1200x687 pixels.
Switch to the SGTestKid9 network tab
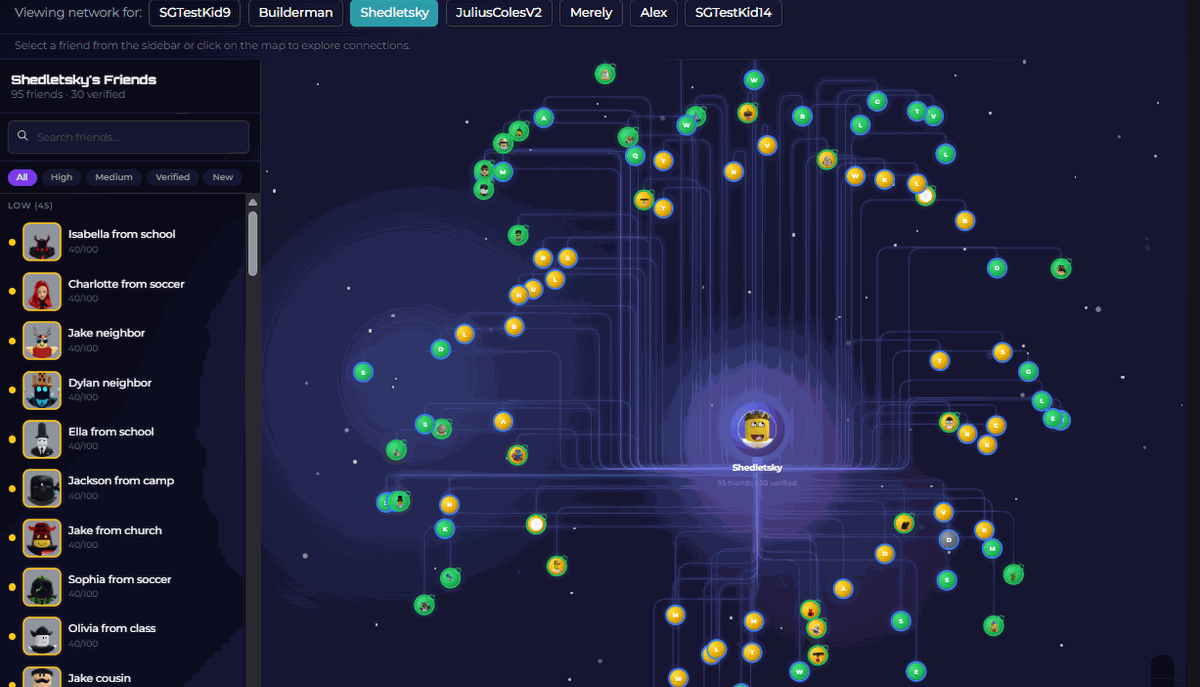coord(195,13)
